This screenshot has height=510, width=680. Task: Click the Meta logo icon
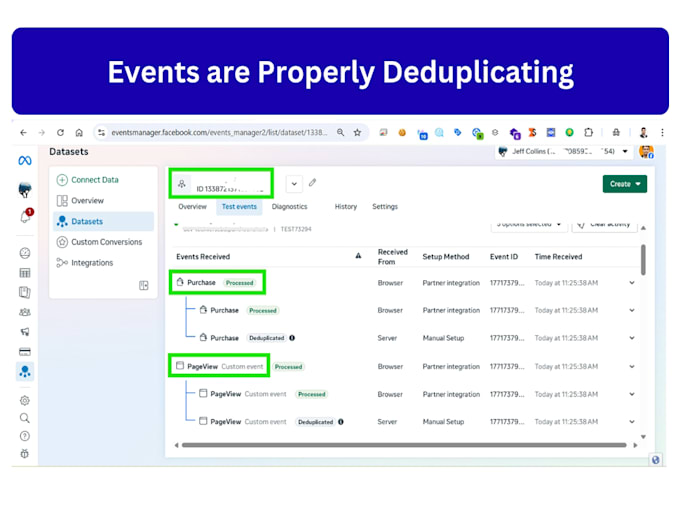25,161
